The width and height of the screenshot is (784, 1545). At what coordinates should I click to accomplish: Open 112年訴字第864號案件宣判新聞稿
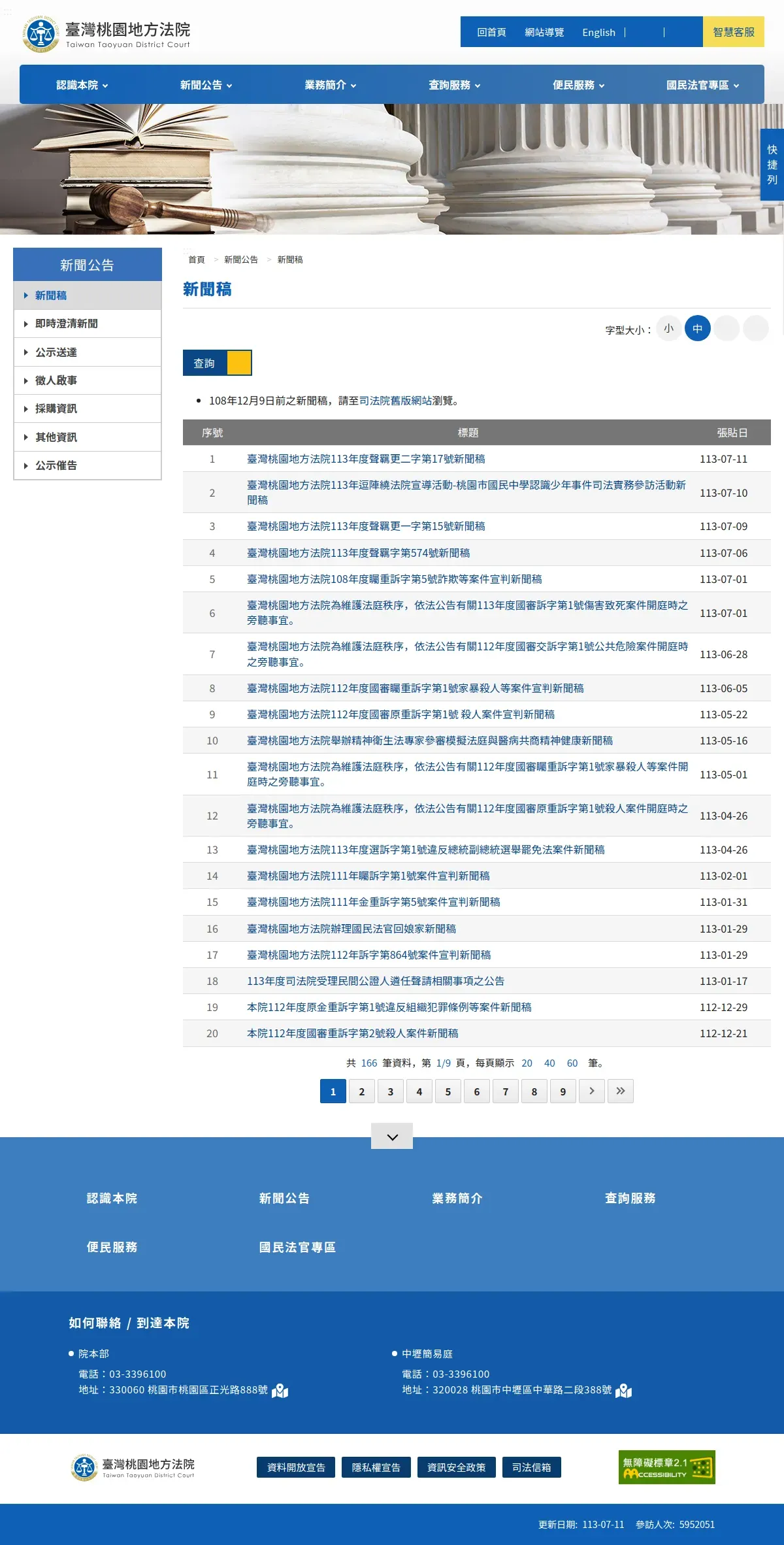pyautogui.click(x=369, y=955)
